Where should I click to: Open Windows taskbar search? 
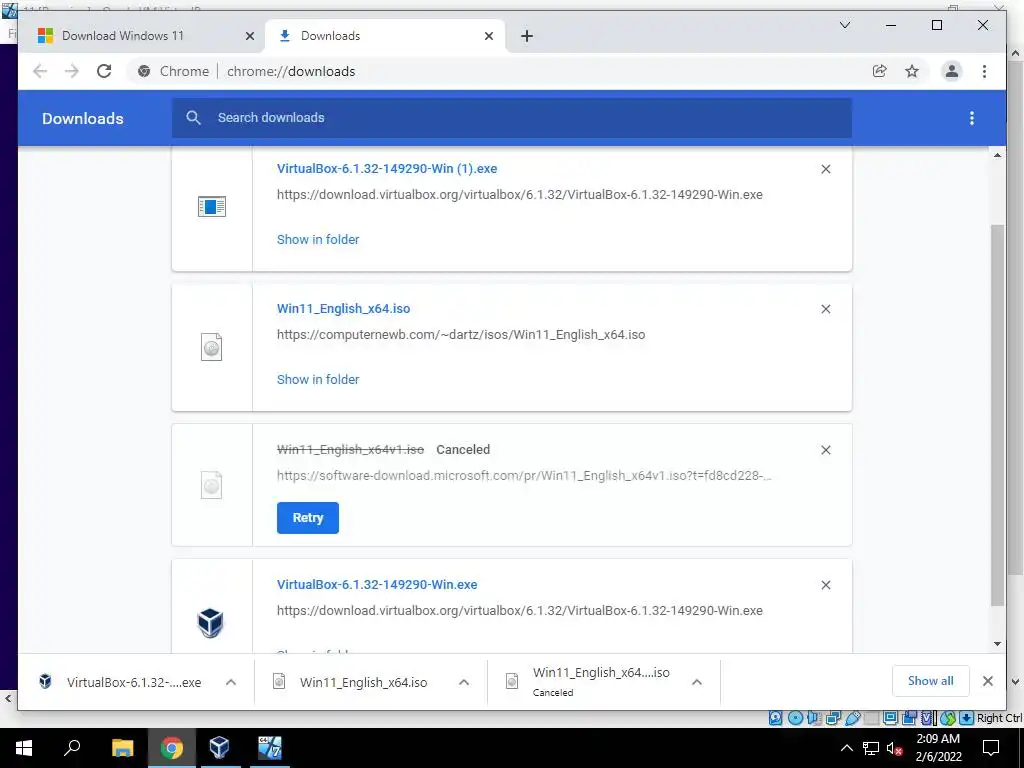coord(72,748)
